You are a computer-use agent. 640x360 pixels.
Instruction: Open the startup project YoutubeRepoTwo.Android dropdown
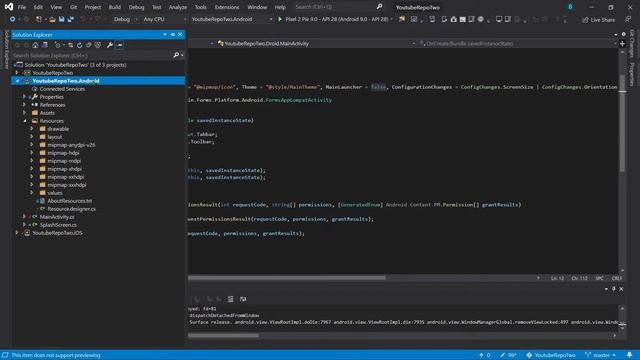pos(231,19)
